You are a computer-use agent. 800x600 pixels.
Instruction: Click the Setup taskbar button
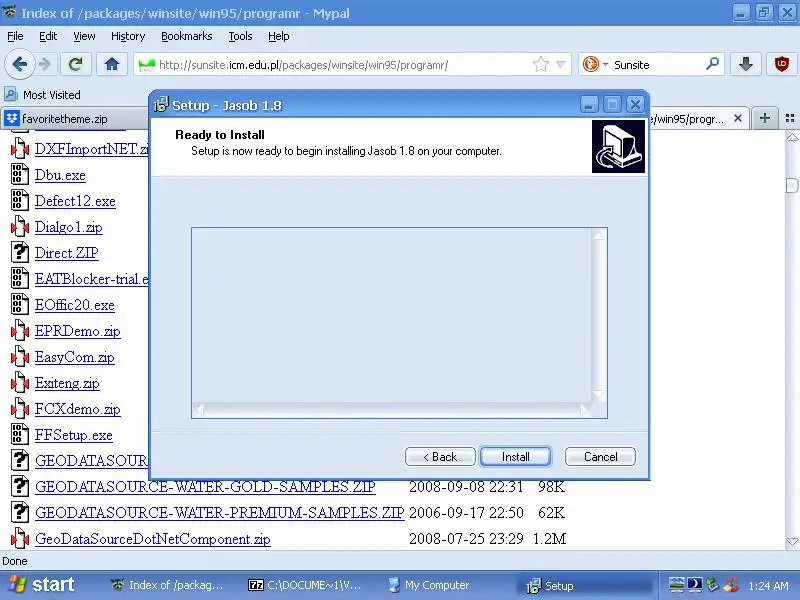tap(586, 585)
